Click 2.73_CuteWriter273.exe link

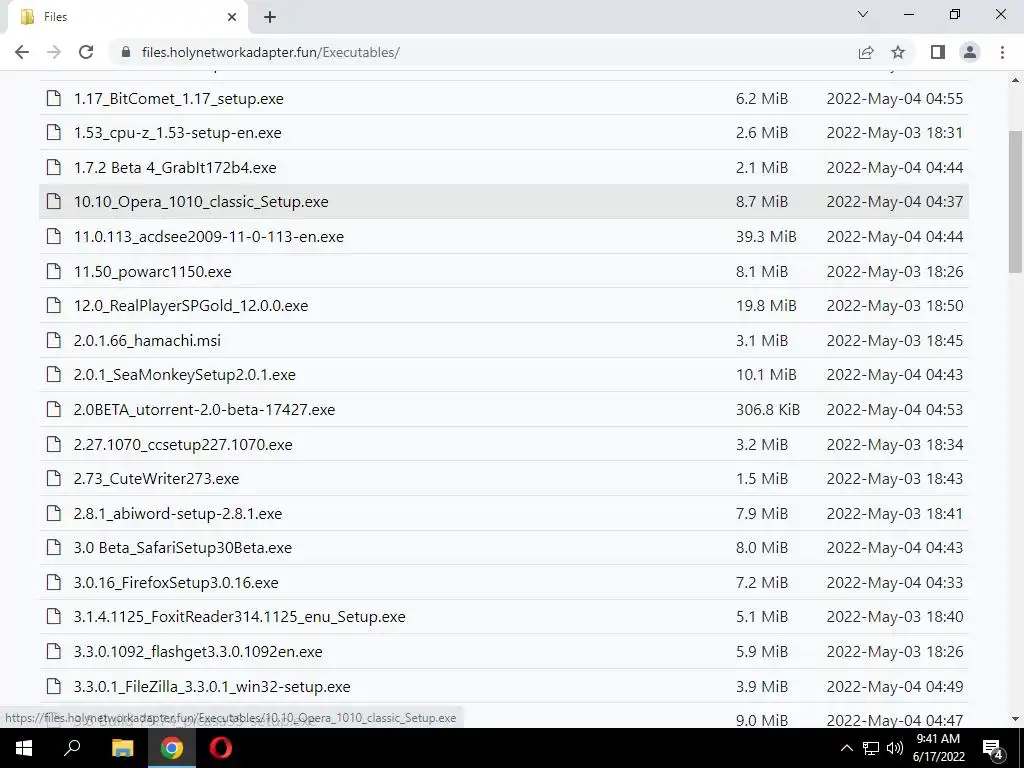click(x=157, y=479)
